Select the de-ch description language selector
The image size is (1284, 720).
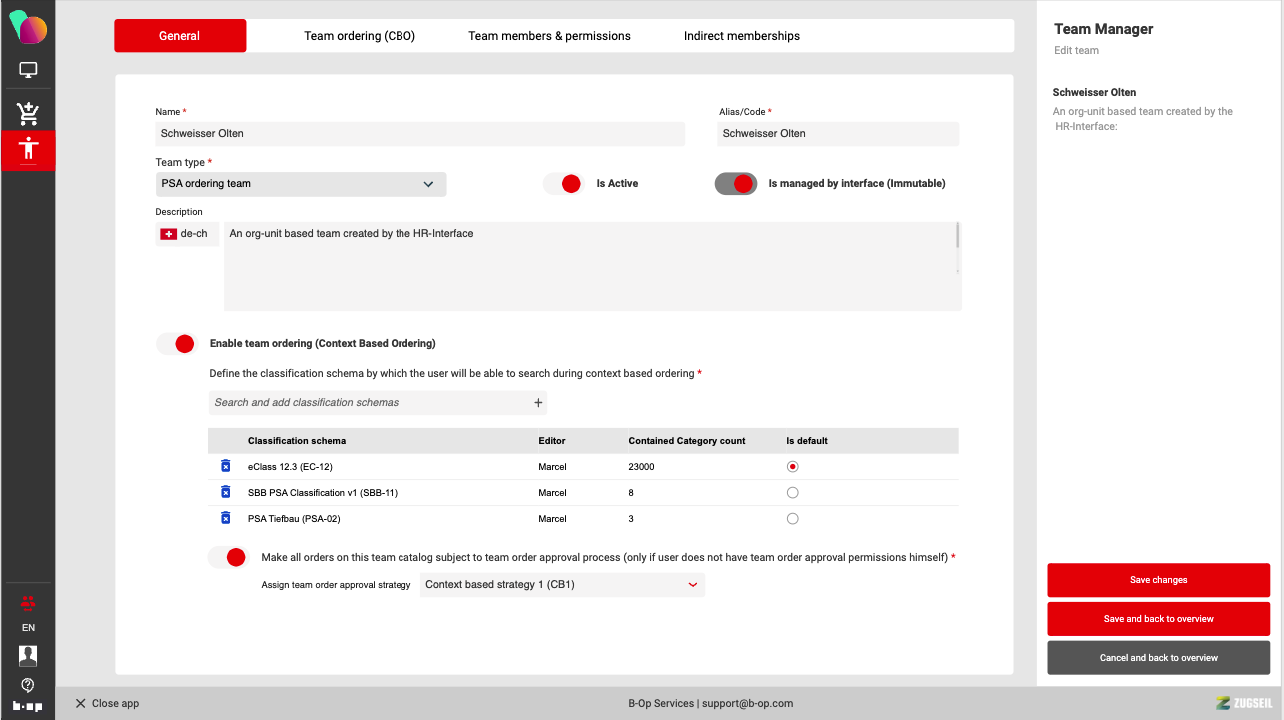(186, 234)
